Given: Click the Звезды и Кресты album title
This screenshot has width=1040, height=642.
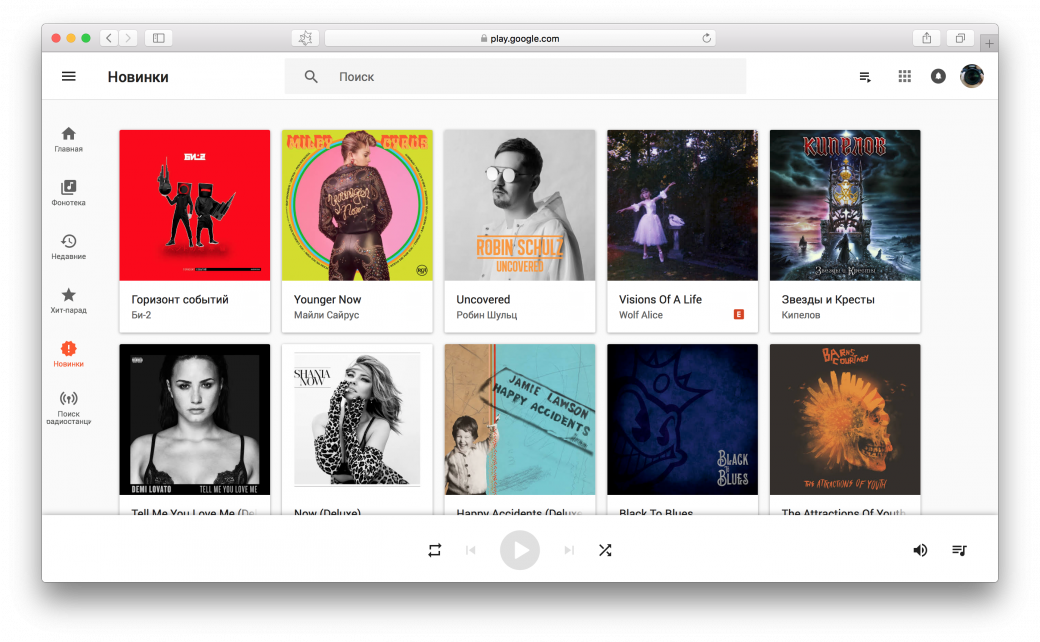Looking at the screenshot, I should tap(828, 300).
